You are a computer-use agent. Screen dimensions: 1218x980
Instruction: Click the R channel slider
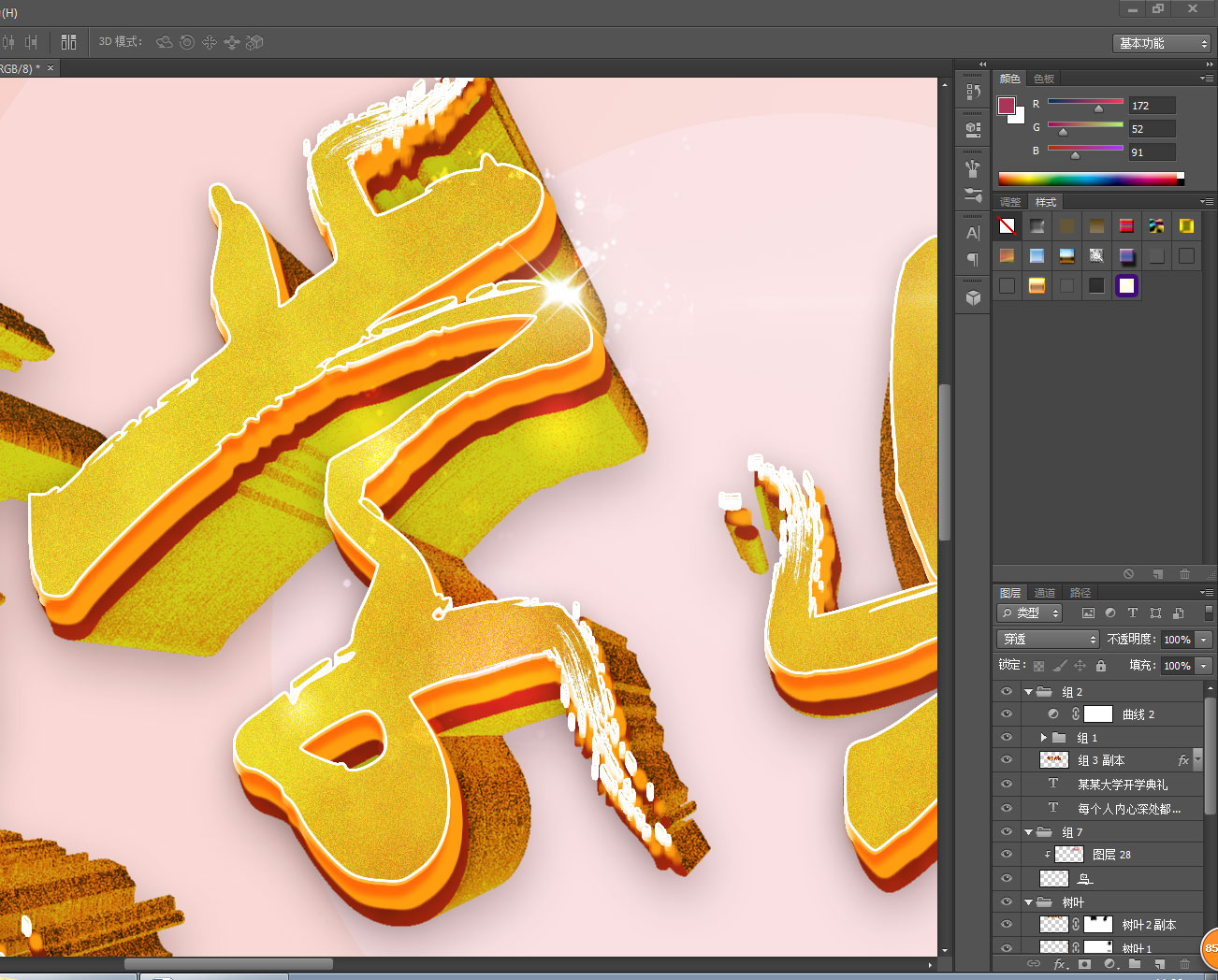[x=1085, y=104]
